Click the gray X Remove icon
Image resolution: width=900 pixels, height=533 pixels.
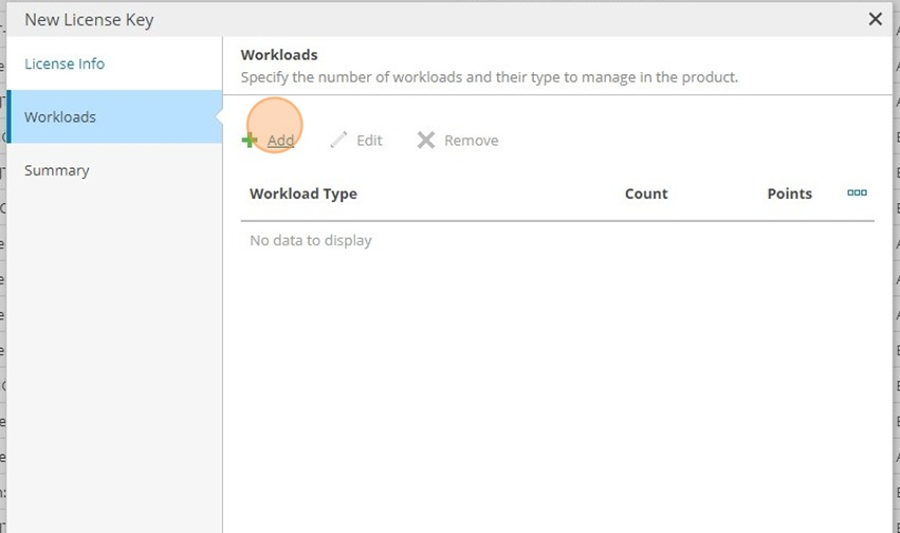click(426, 140)
